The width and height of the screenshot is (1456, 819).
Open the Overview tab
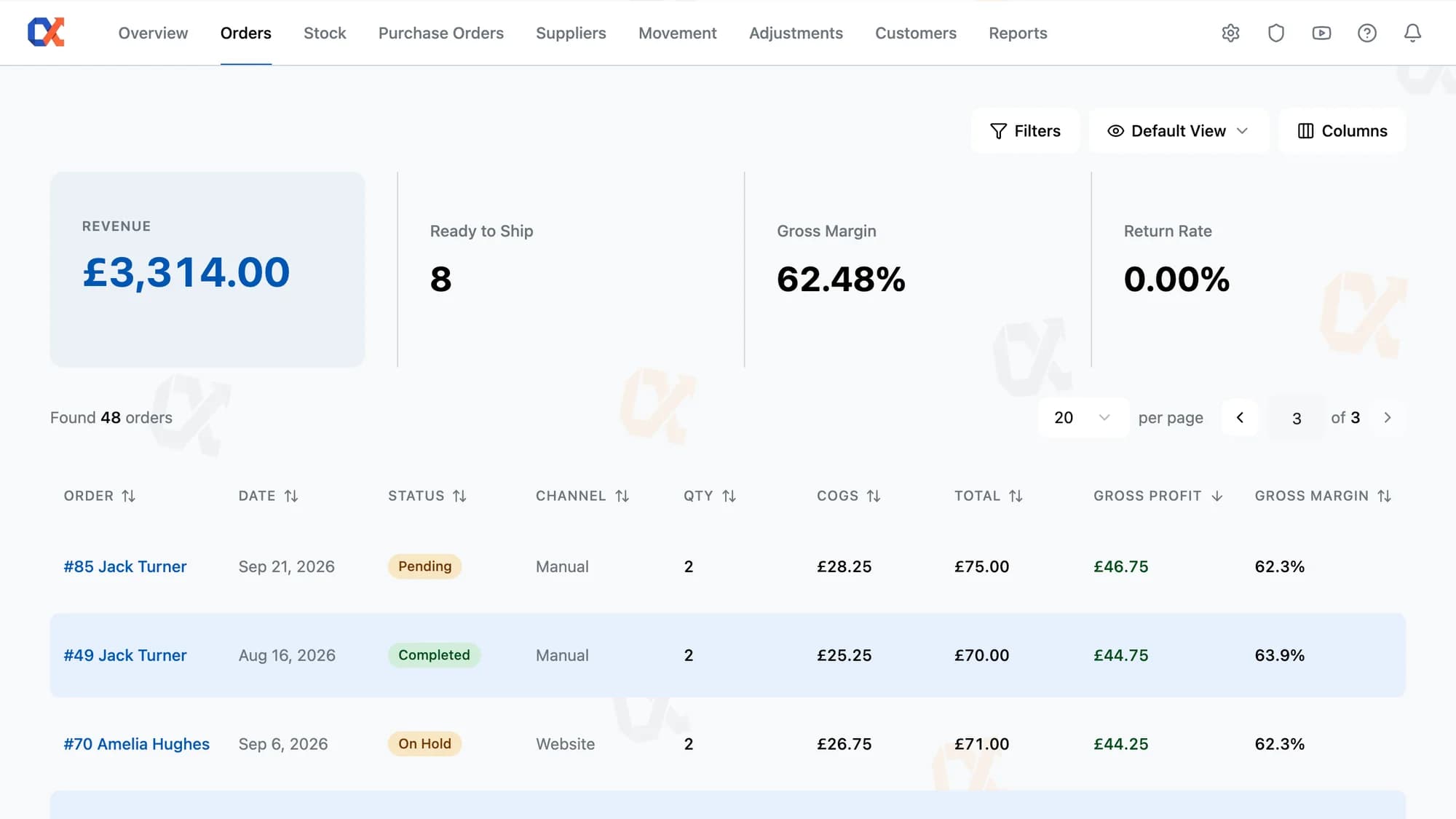153,33
